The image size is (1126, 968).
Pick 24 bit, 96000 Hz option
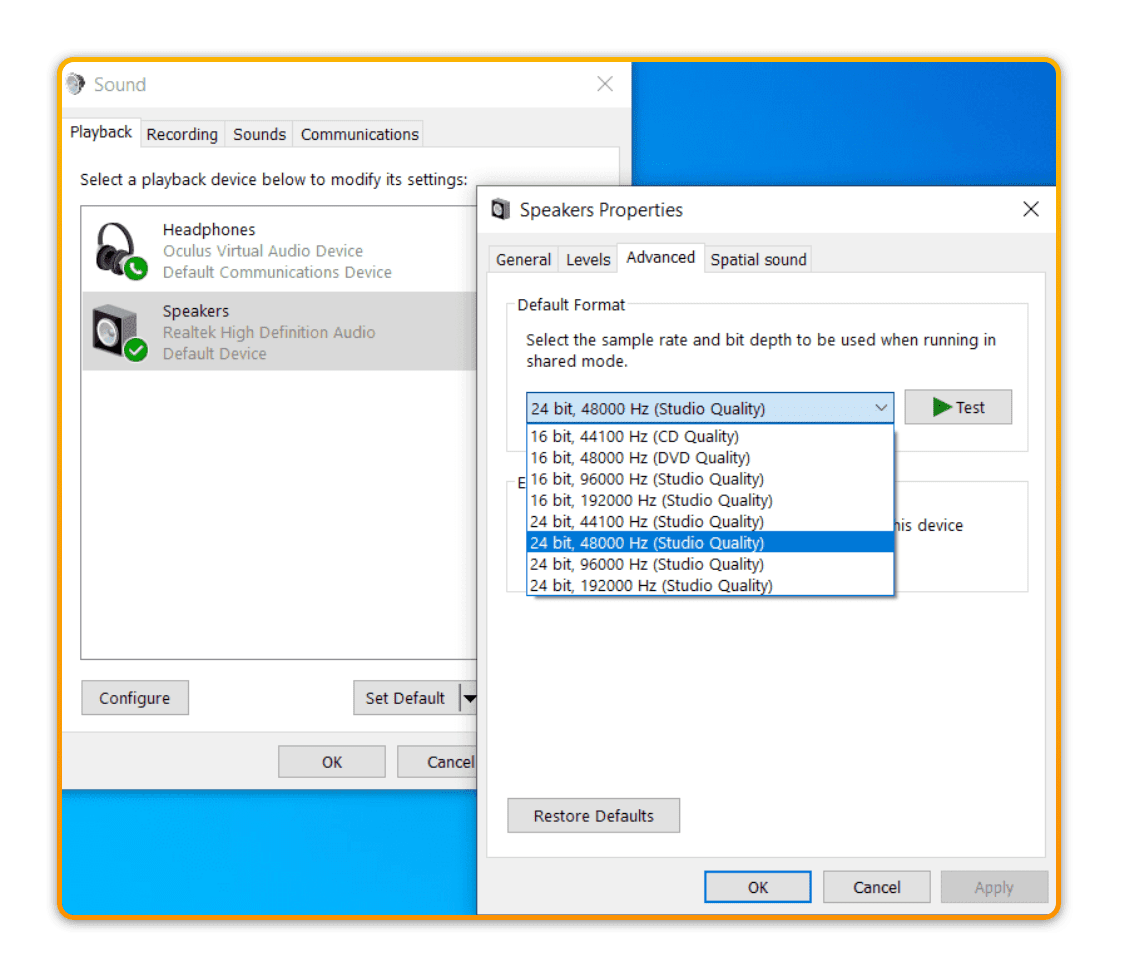pos(646,564)
